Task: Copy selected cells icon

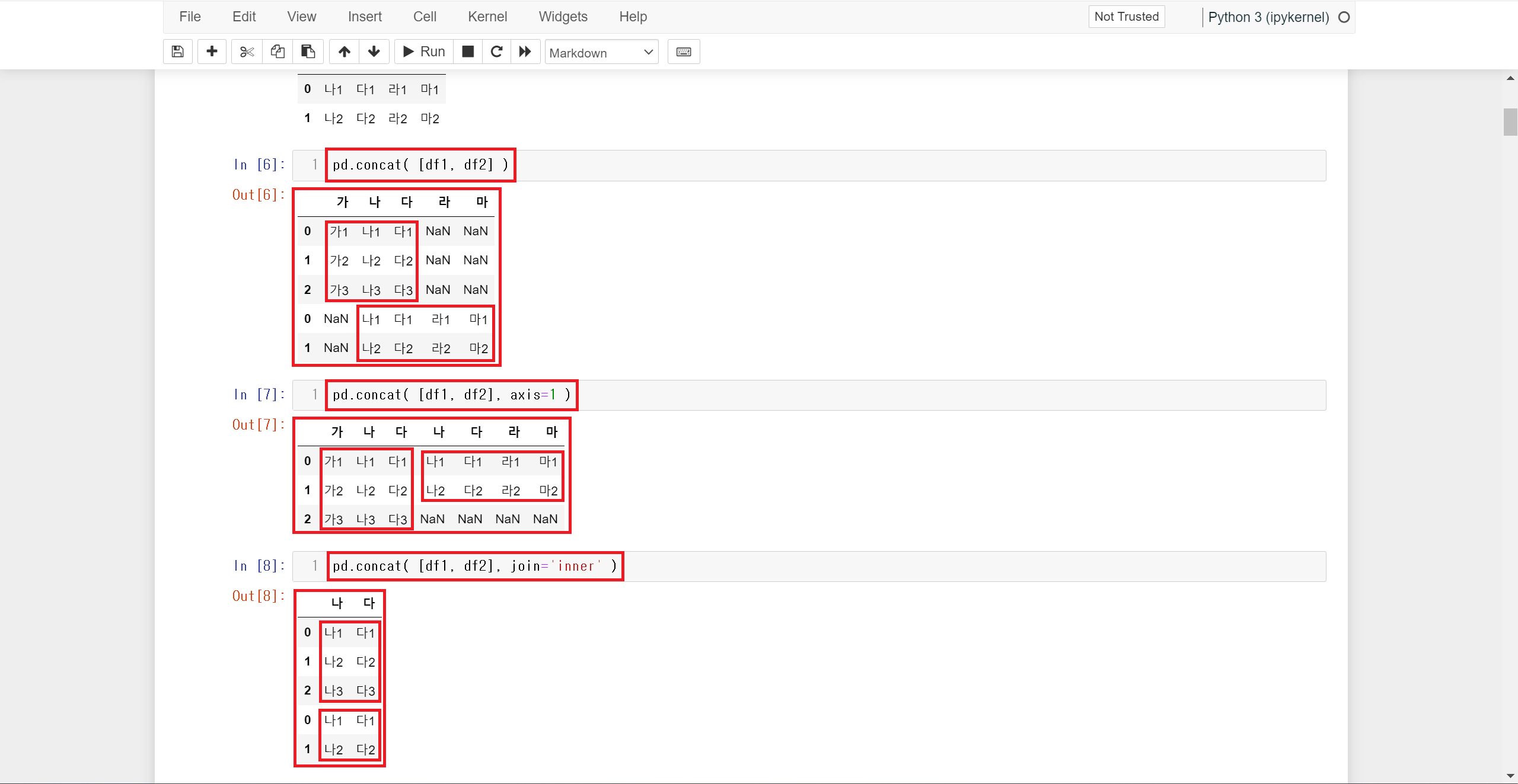Action: click(278, 52)
